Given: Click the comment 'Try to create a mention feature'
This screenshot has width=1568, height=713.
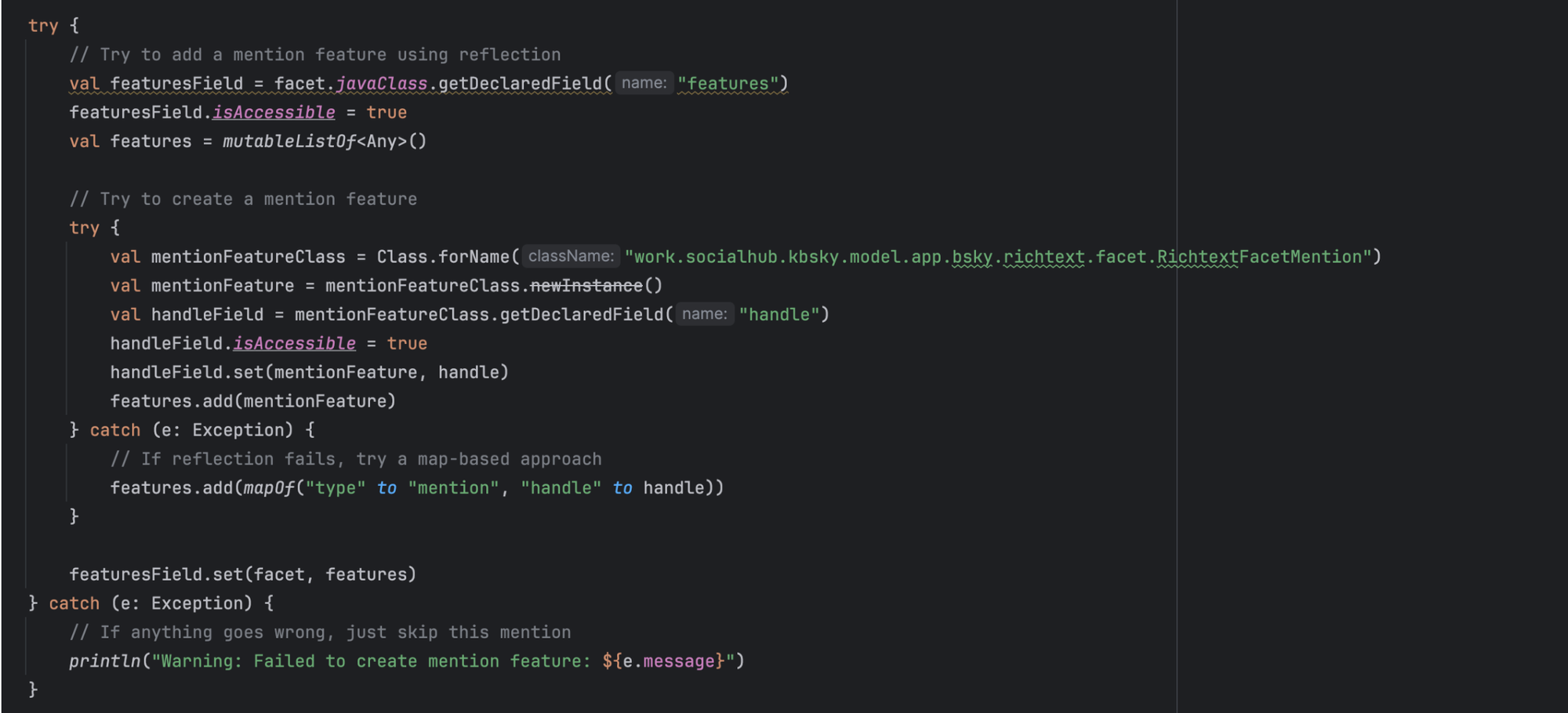Looking at the screenshot, I should coord(243,199).
